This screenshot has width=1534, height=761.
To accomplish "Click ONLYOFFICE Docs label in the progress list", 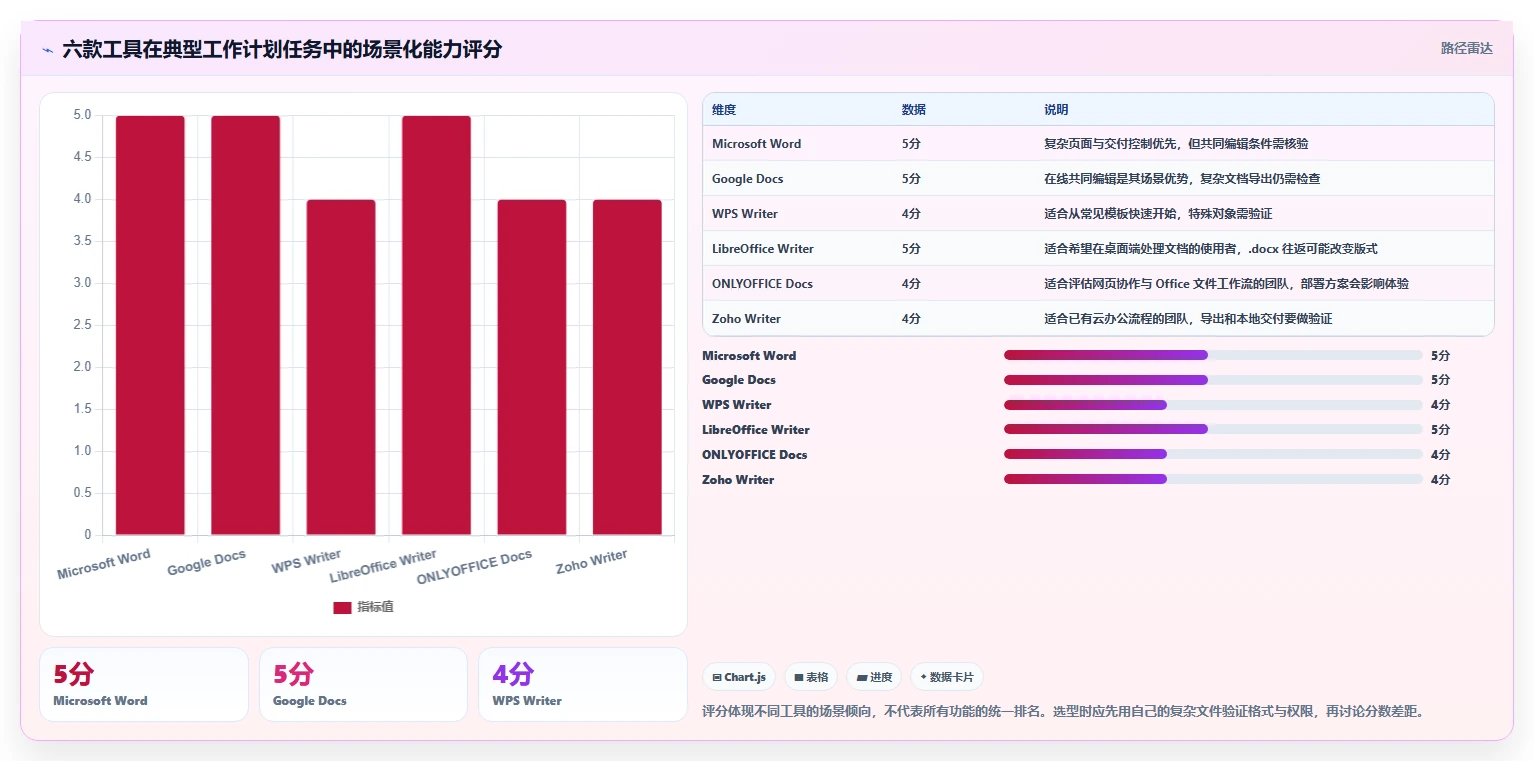I will pos(755,455).
